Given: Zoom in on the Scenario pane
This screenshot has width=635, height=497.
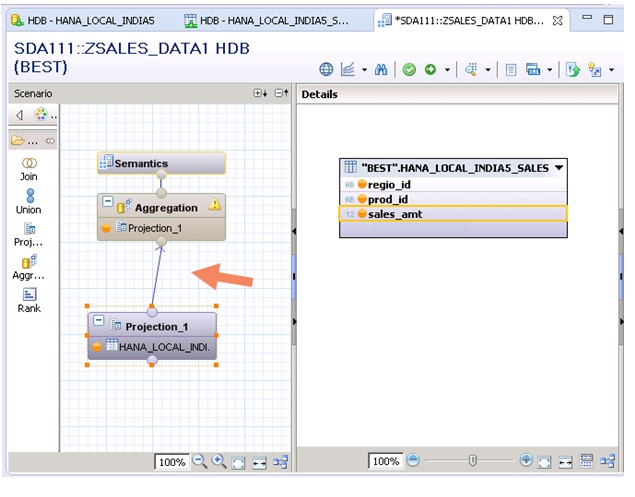Looking at the screenshot, I should [219, 461].
